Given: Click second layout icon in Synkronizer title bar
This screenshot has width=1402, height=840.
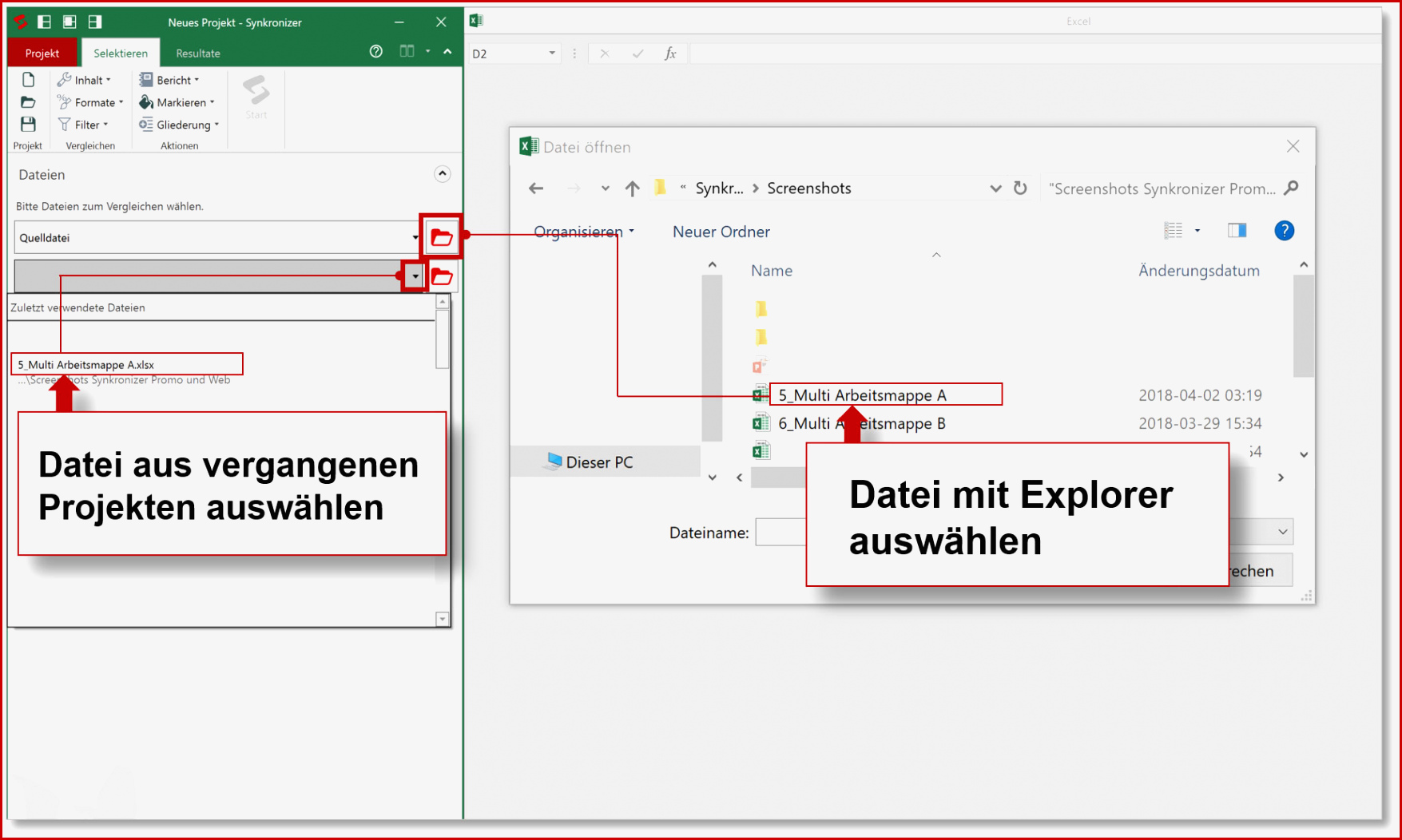Looking at the screenshot, I should pos(70,22).
